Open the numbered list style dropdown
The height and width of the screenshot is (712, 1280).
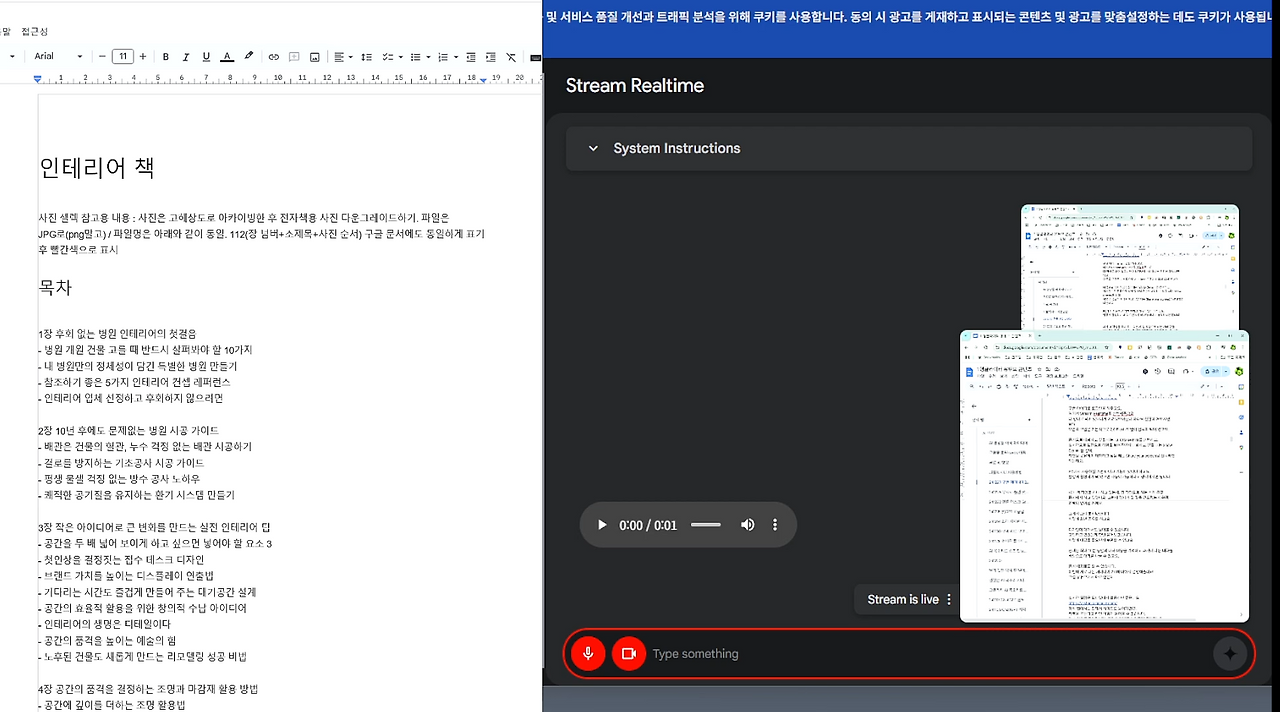(456, 57)
